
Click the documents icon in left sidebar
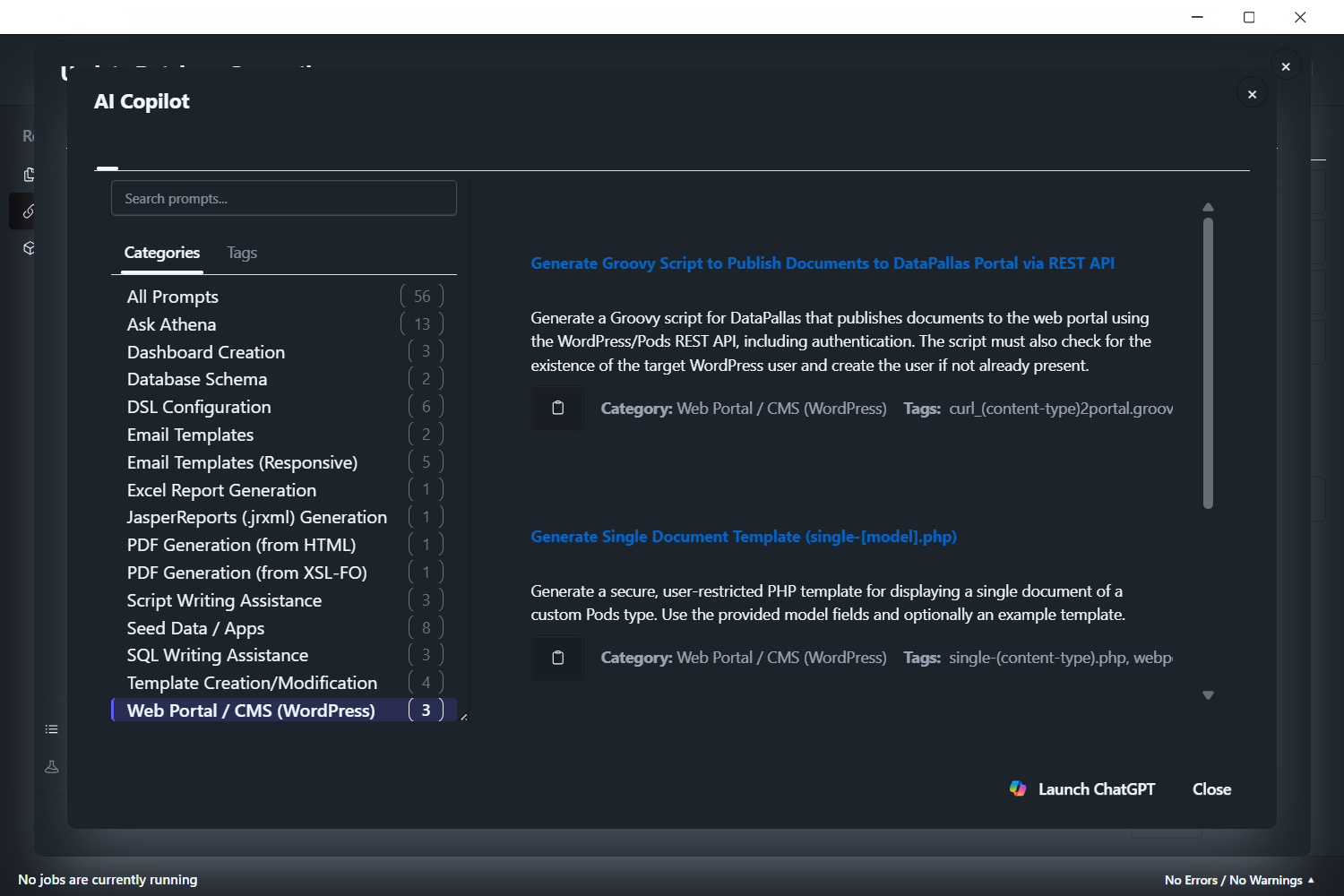coord(29,175)
